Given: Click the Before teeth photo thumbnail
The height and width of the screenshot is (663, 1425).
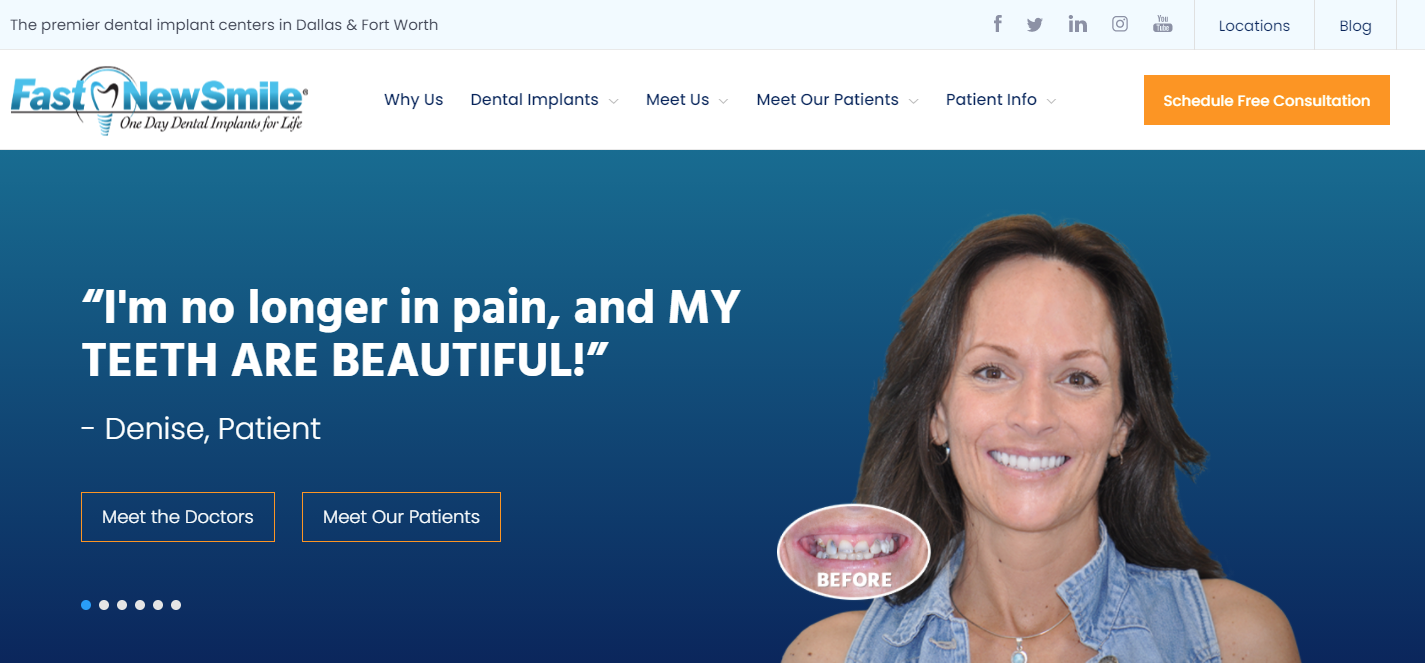Looking at the screenshot, I should 854,552.
